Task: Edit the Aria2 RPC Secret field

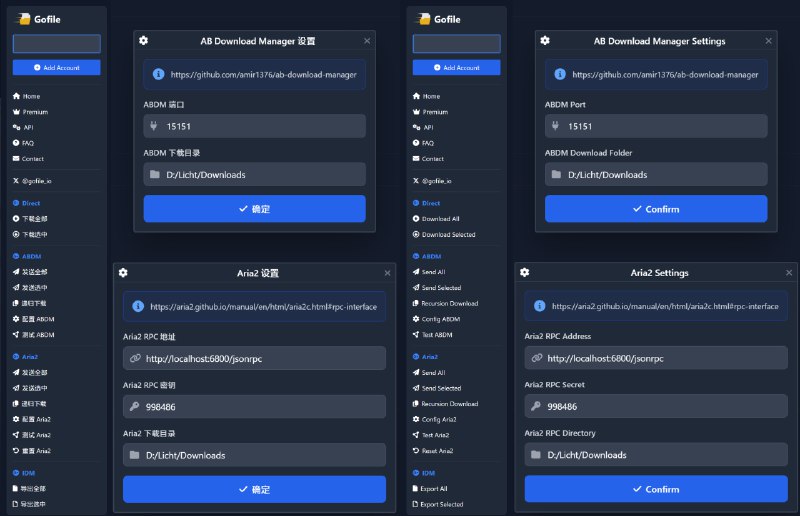Action: pos(656,406)
